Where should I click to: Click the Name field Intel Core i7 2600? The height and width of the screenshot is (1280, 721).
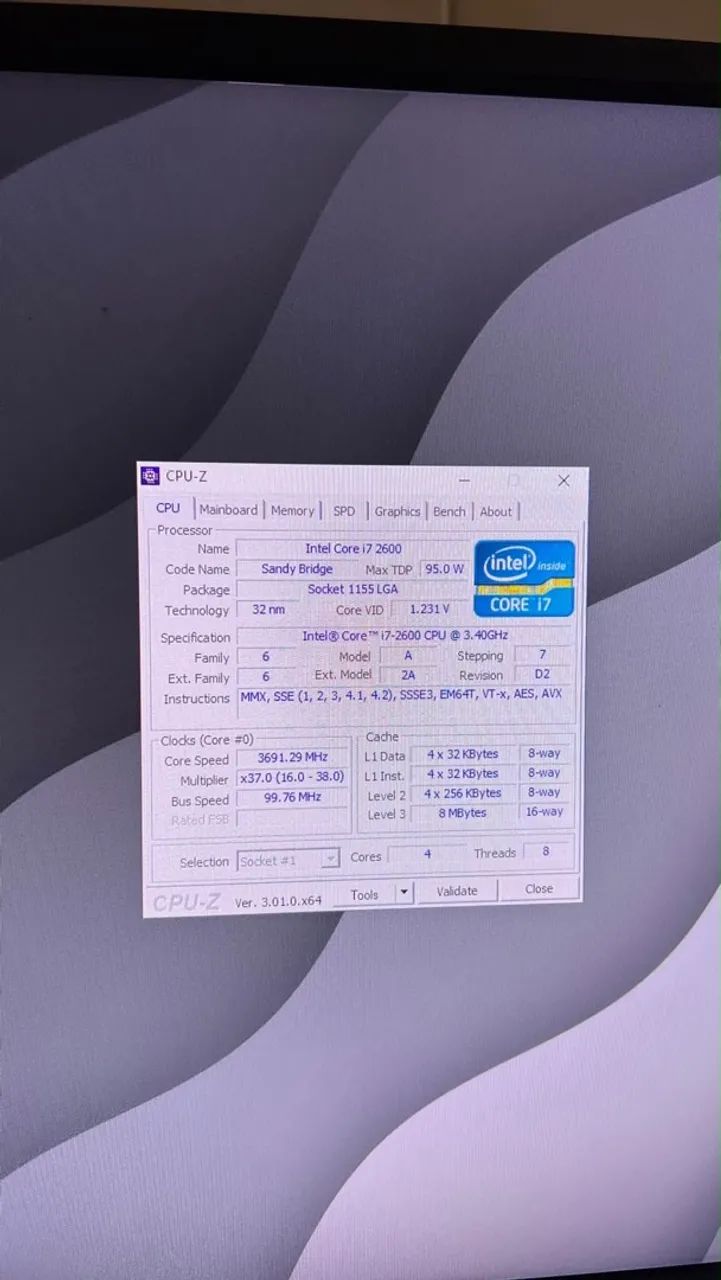click(353, 548)
